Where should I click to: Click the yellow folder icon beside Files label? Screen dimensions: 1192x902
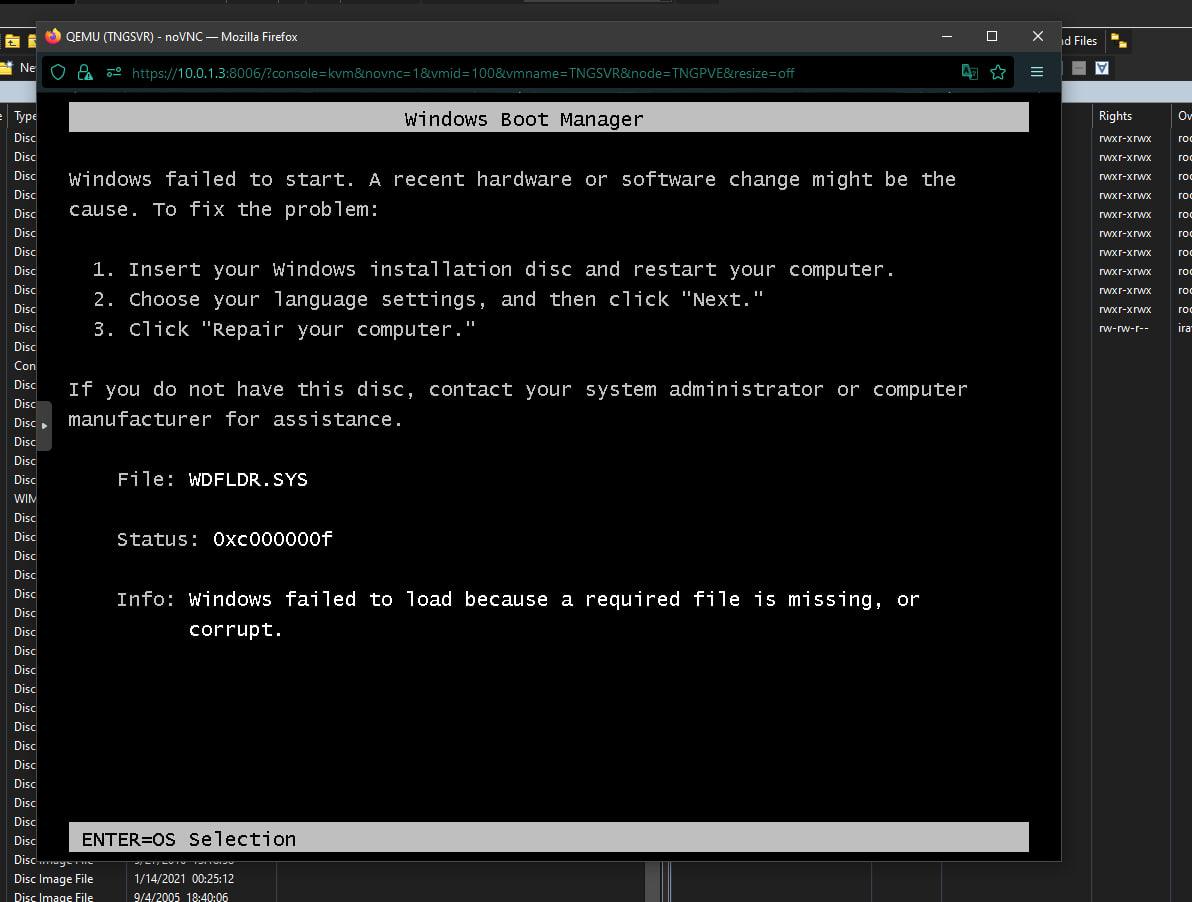[1119, 41]
